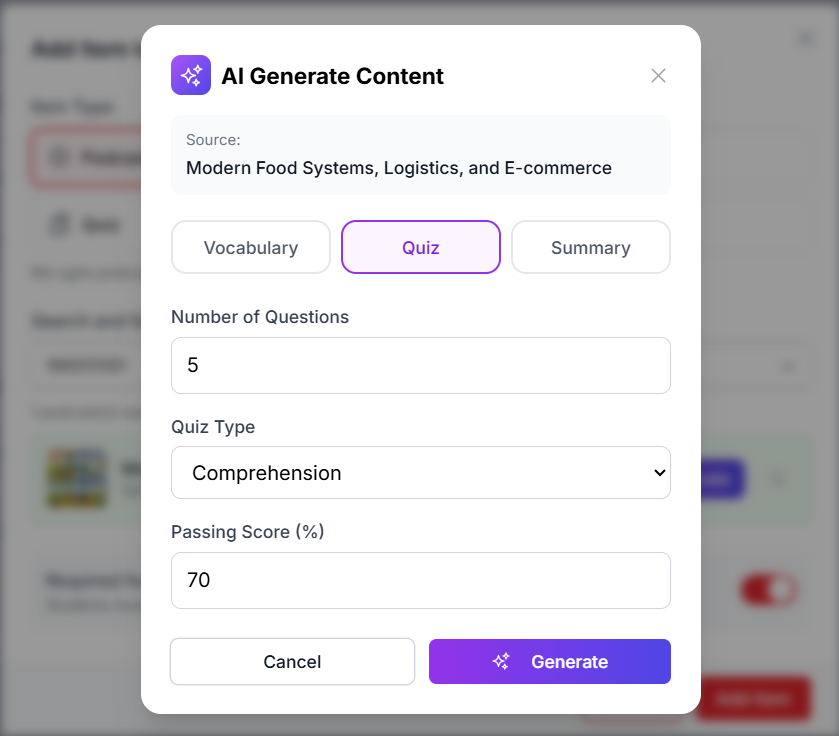Click the blurred X at the top-right of the background panel

(806, 40)
